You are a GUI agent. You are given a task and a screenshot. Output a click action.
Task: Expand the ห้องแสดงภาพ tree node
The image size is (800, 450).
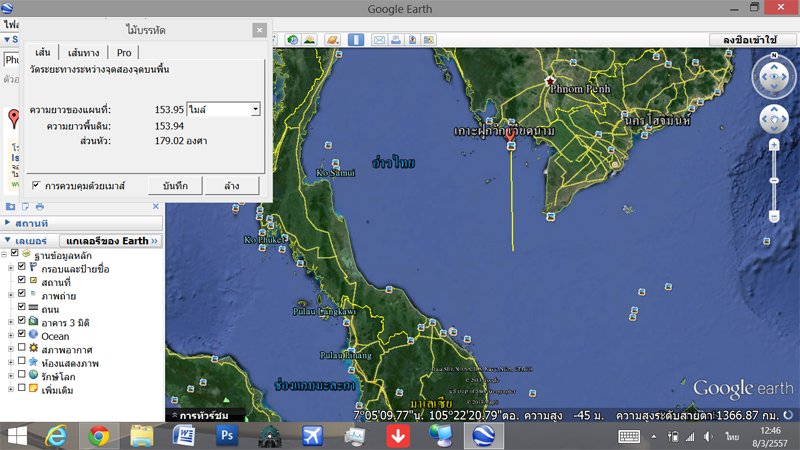click(11, 362)
